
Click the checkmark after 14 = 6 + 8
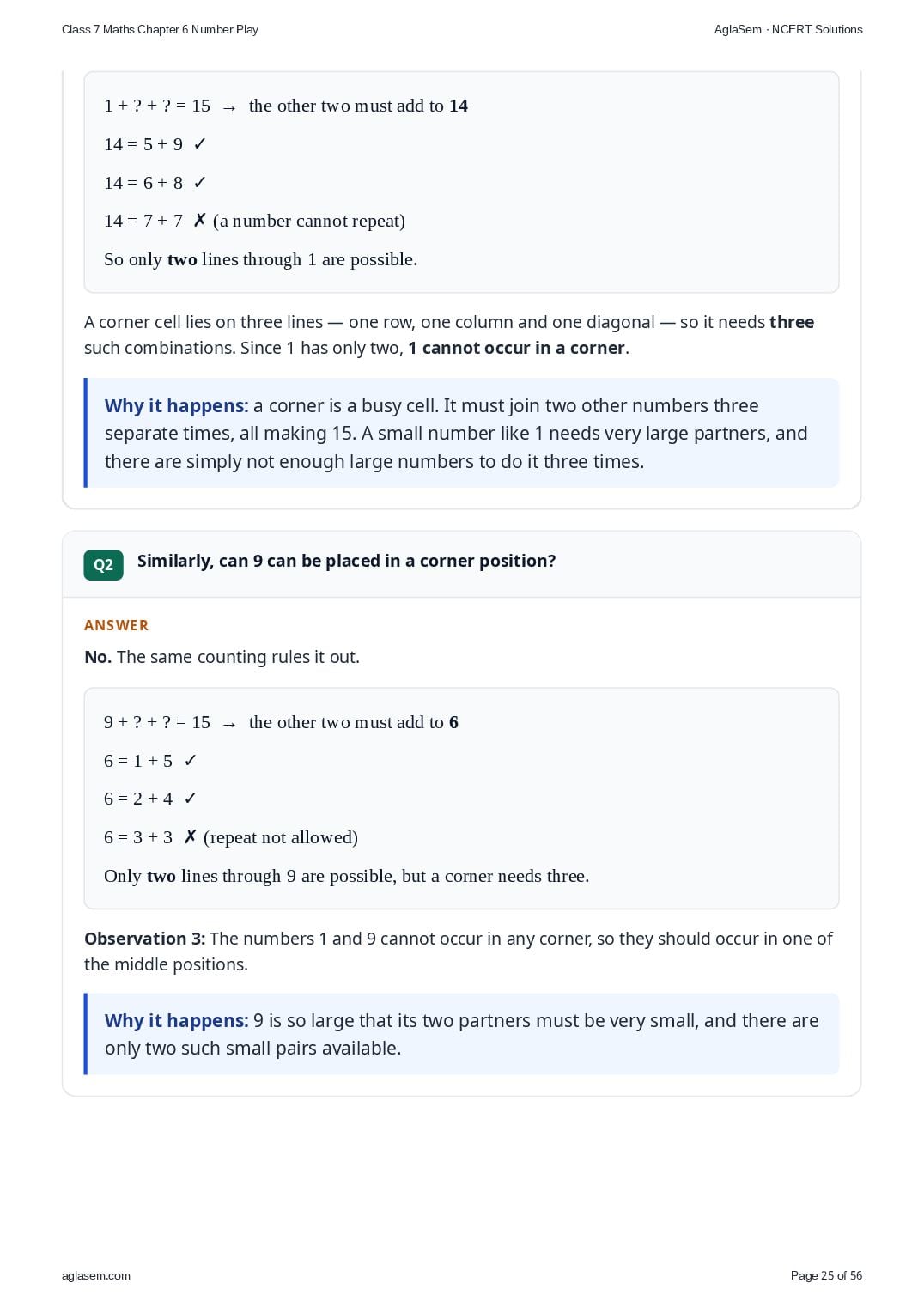pyautogui.click(x=200, y=183)
